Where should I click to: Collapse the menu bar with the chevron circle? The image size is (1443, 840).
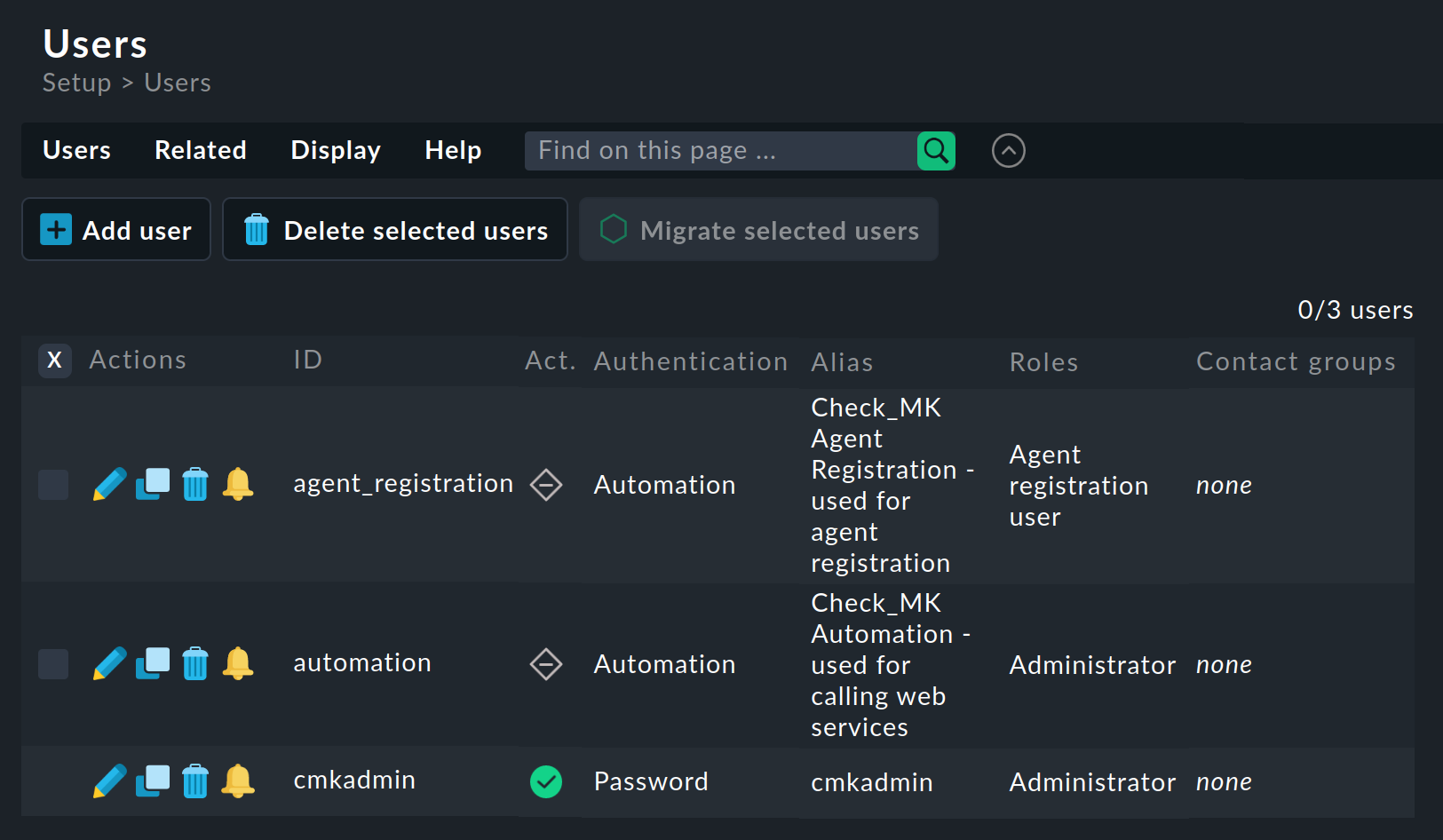[1009, 151]
